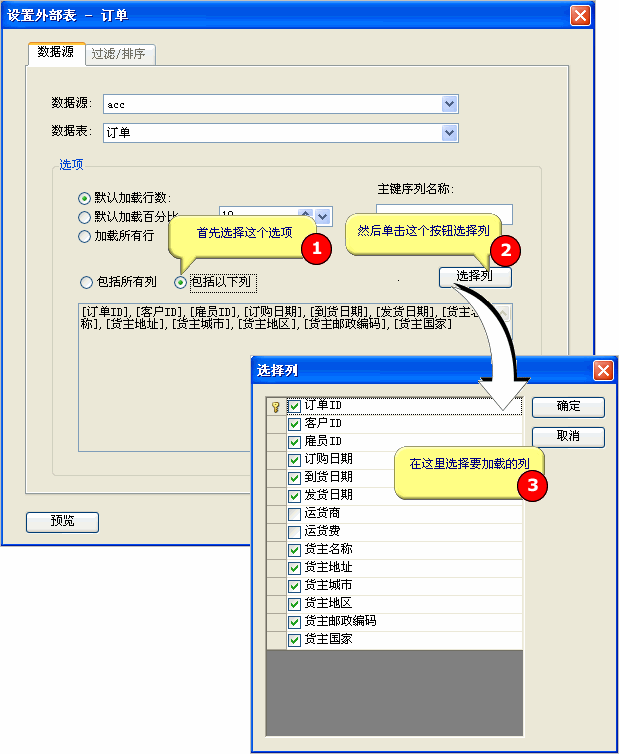This screenshot has width=619, height=754.
Task: Open the 数据表 dropdown list
Action: point(450,133)
